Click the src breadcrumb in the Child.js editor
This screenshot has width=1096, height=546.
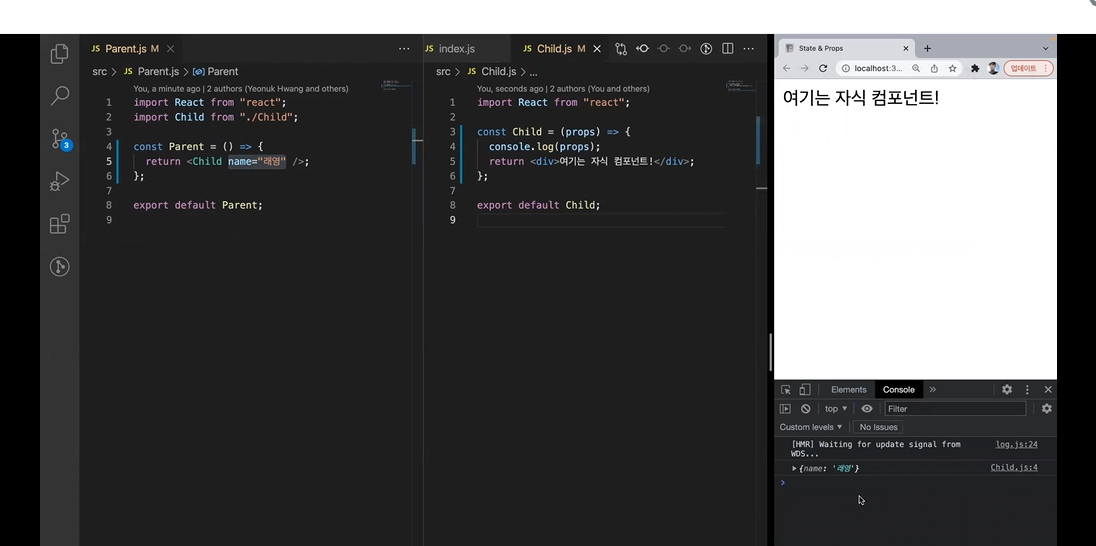443,71
